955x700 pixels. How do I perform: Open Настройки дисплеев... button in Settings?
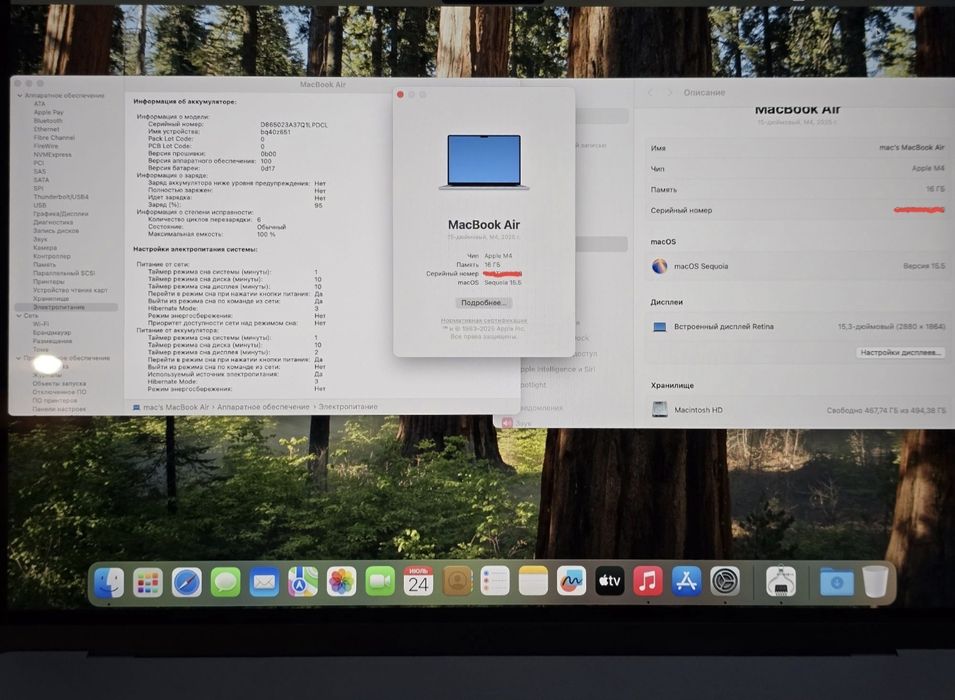[901, 352]
